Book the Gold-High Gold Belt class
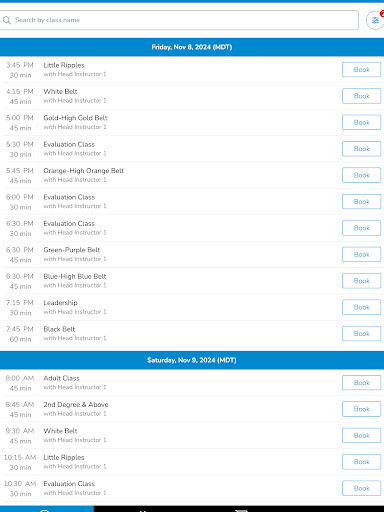This screenshot has height=512, width=384. pyautogui.click(x=361, y=122)
